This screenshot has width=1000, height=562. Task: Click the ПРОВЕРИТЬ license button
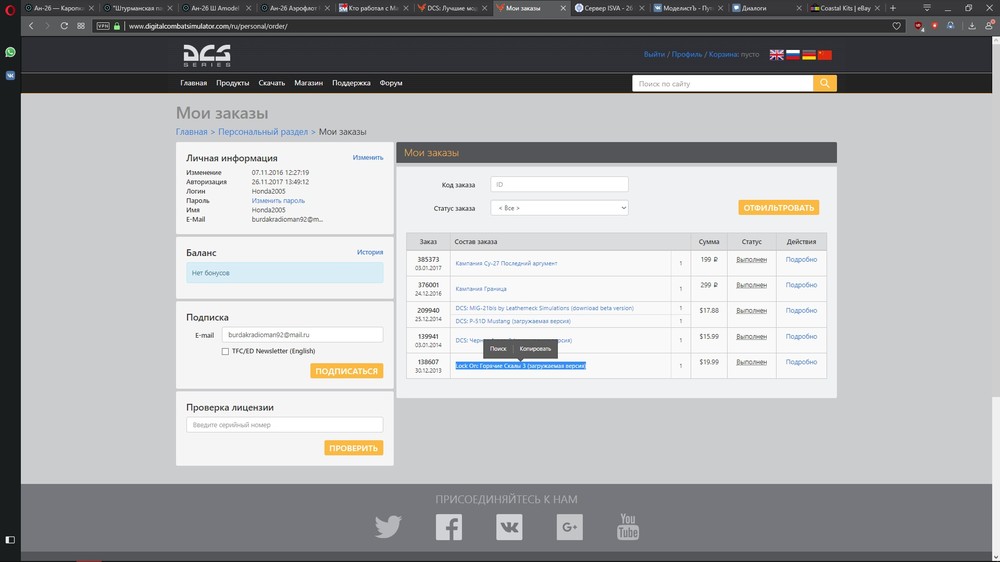353,448
